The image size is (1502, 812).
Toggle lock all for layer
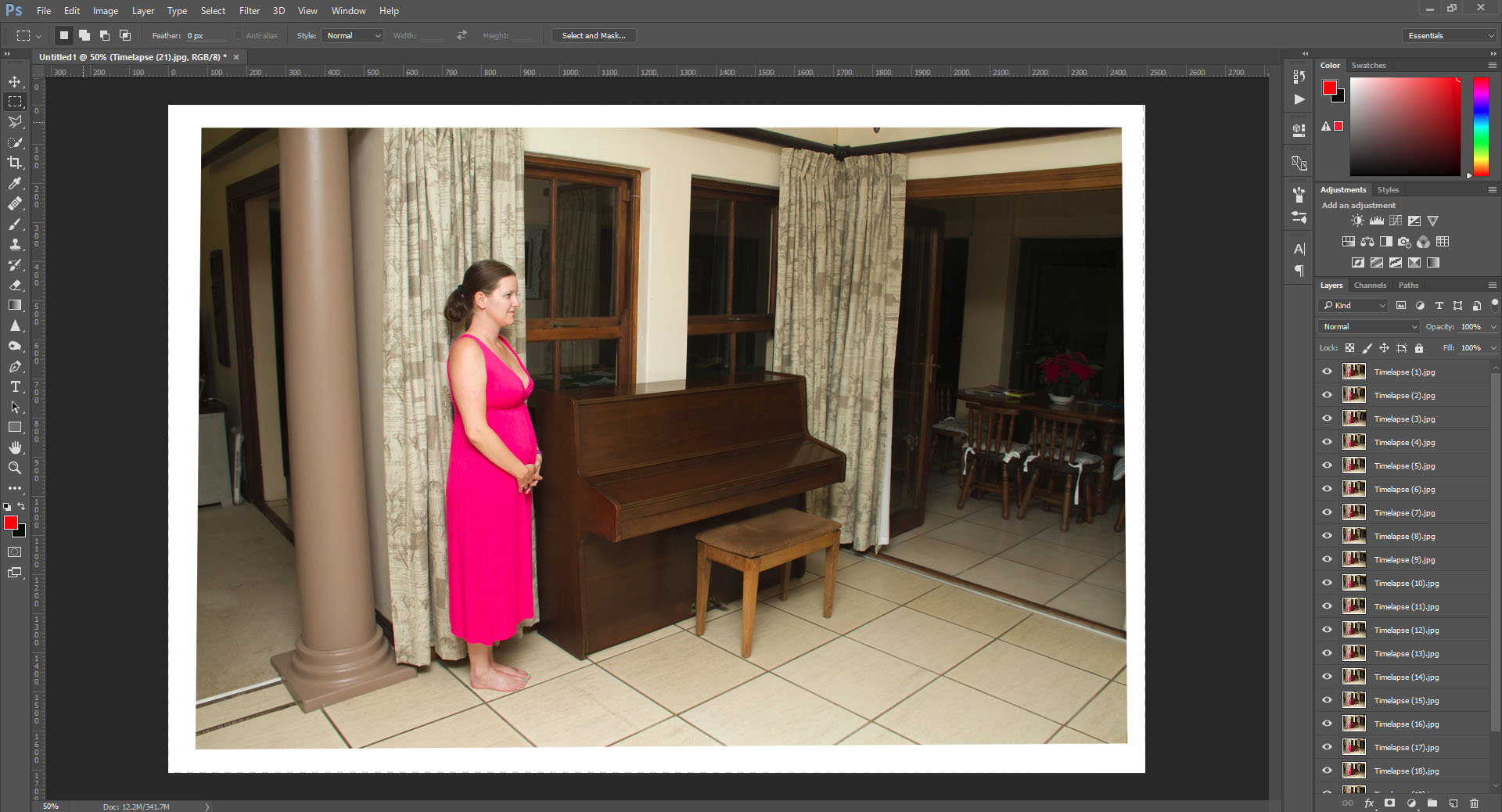1419,348
